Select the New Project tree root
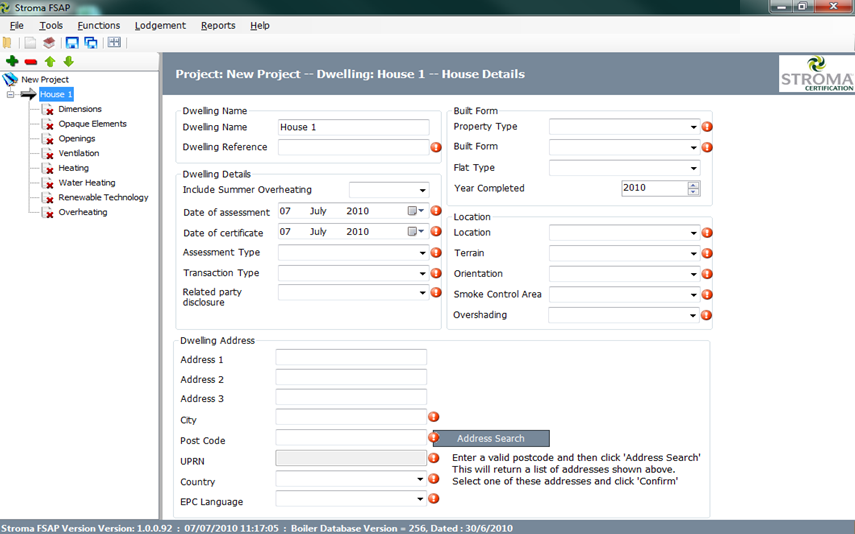Viewport: 855px width, 534px height. point(45,80)
